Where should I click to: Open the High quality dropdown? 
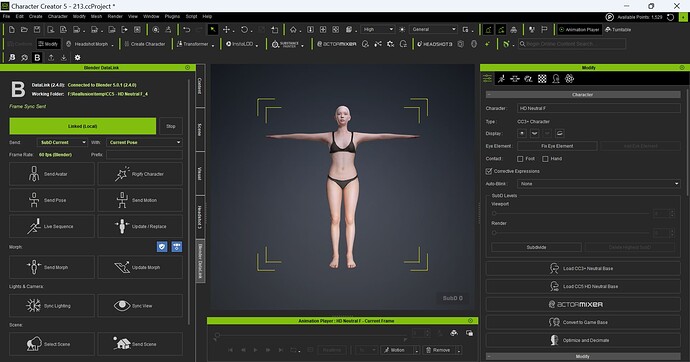[378, 29]
